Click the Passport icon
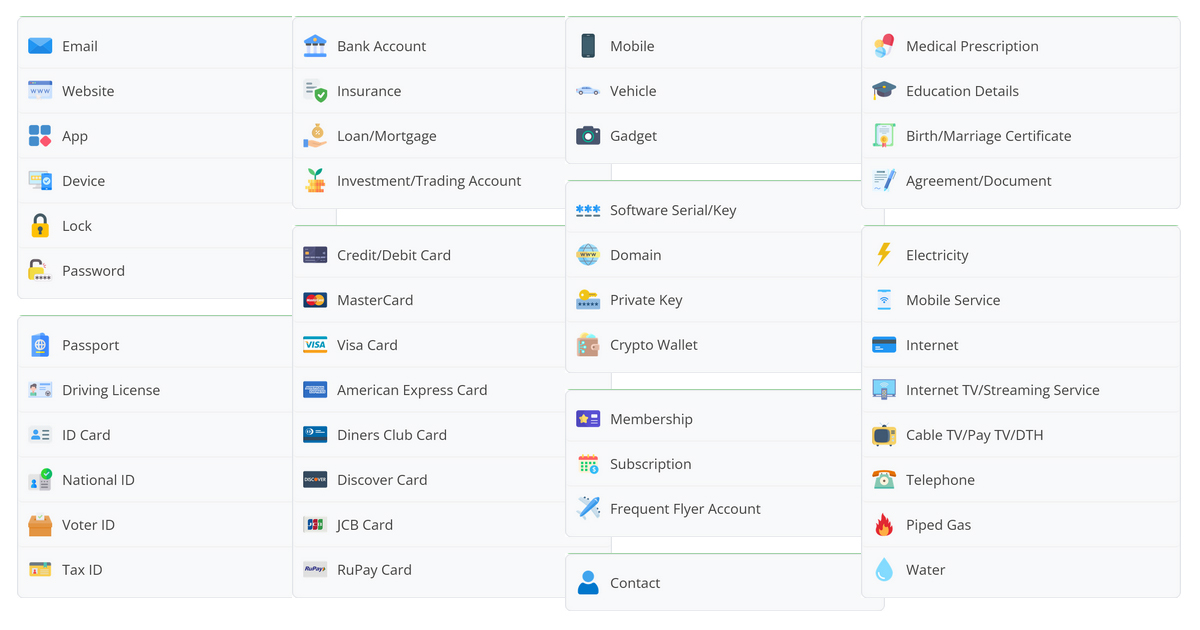Image resolution: width=1200 pixels, height=630 pixels. [x=40, y=345]
